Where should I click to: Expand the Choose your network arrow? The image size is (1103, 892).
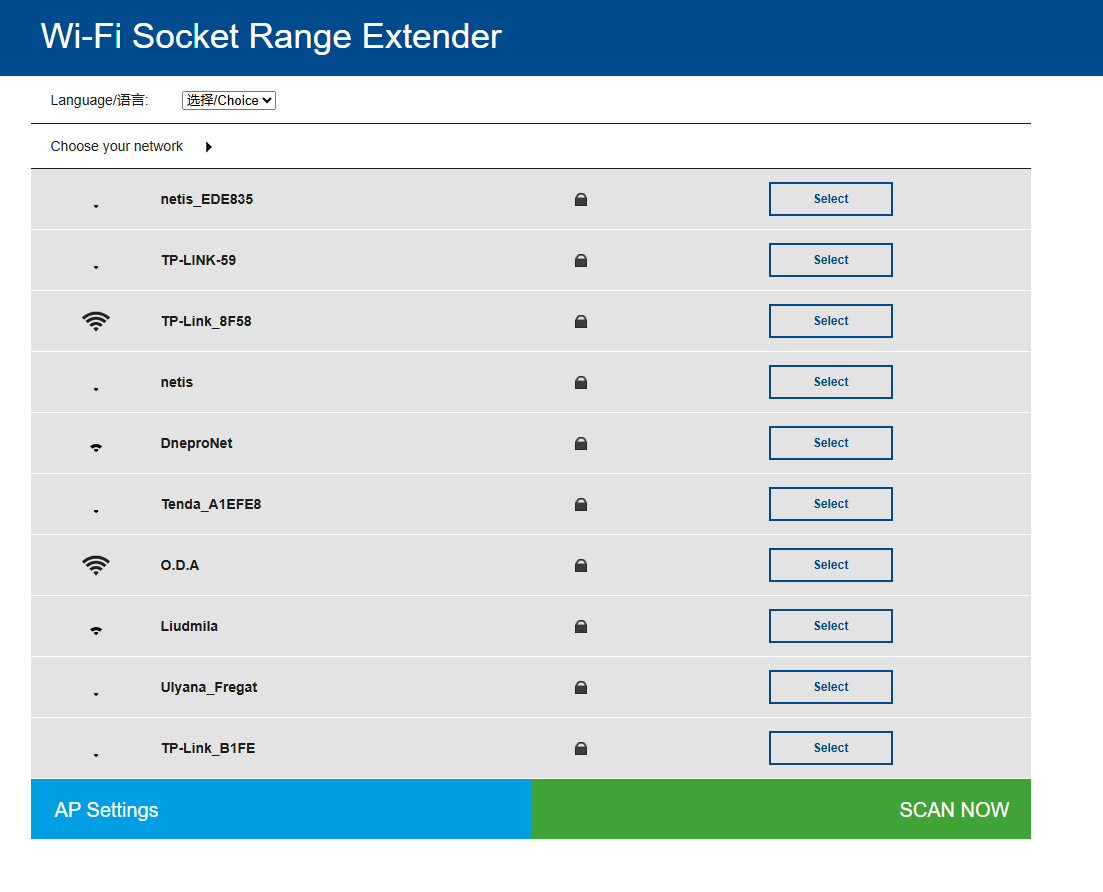pyautogui.click(x=208, y=147)
